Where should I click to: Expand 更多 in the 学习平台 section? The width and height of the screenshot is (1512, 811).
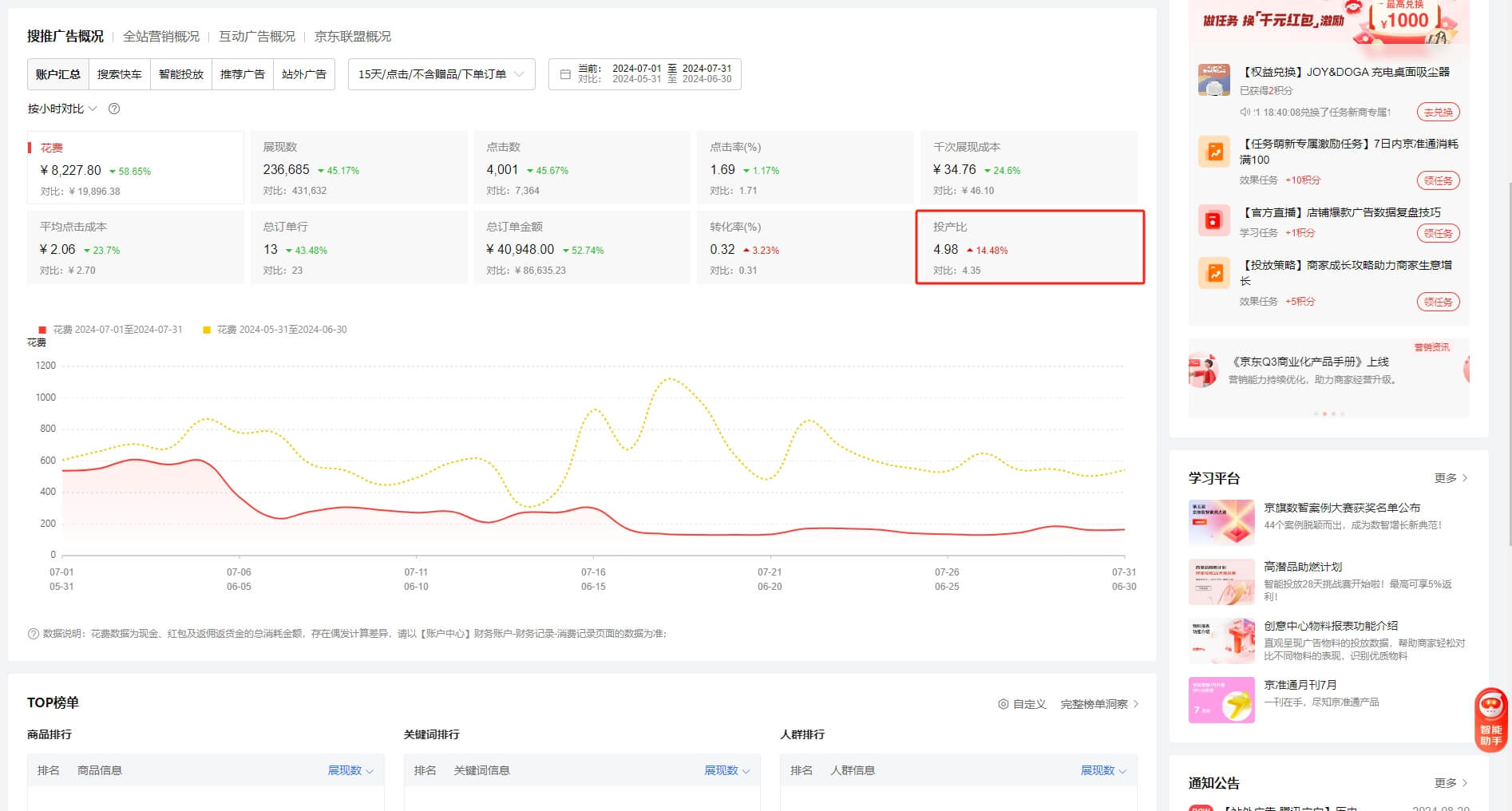tap(1451, 478)
